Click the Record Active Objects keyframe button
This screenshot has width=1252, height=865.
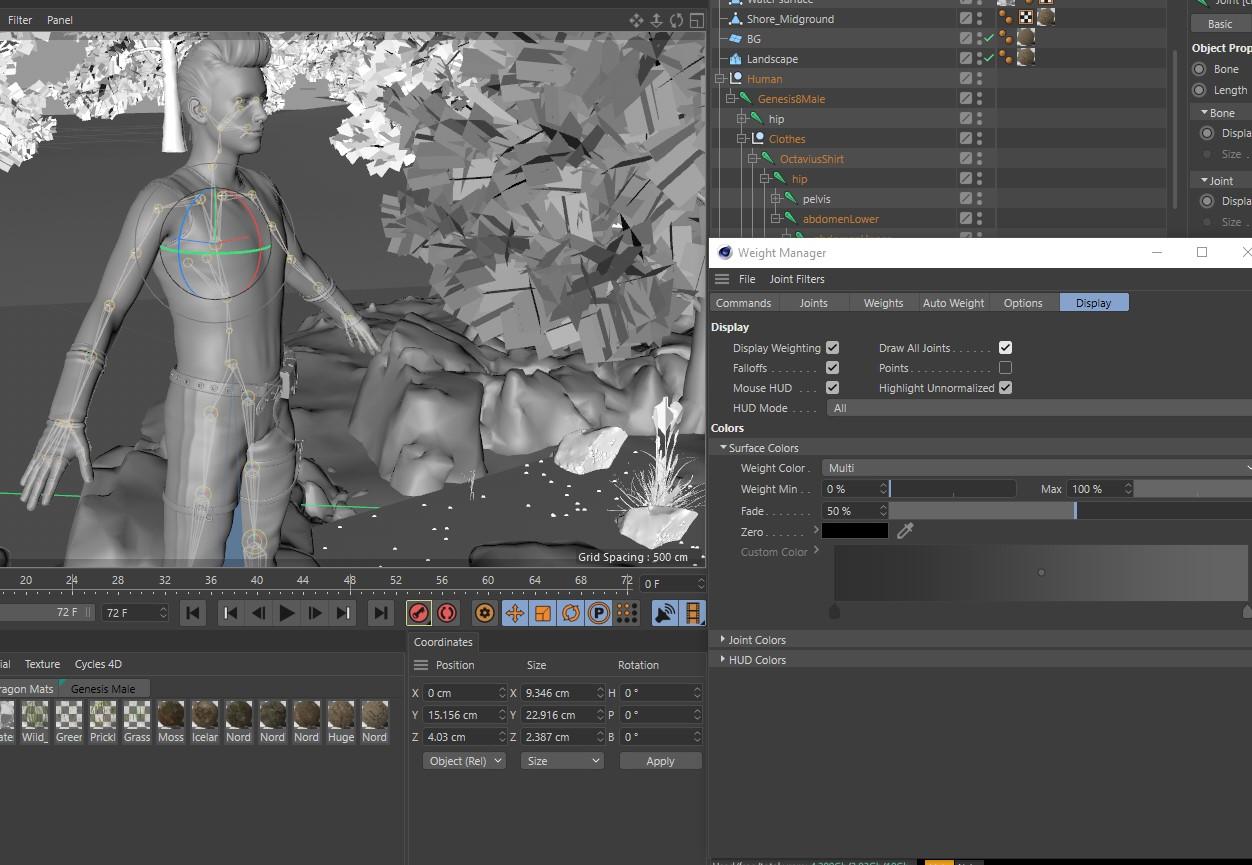click(x=419, y=613)
